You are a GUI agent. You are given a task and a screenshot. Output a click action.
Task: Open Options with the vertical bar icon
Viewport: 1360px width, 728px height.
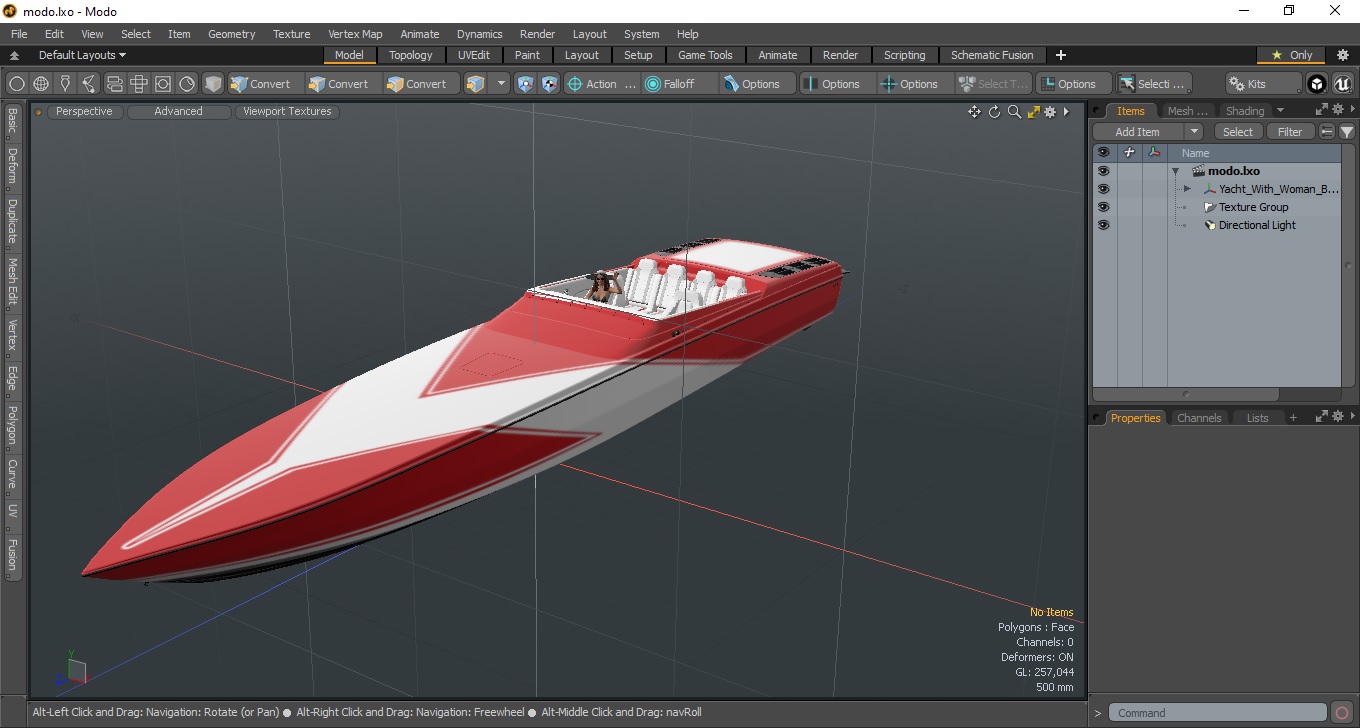[837, 84]
